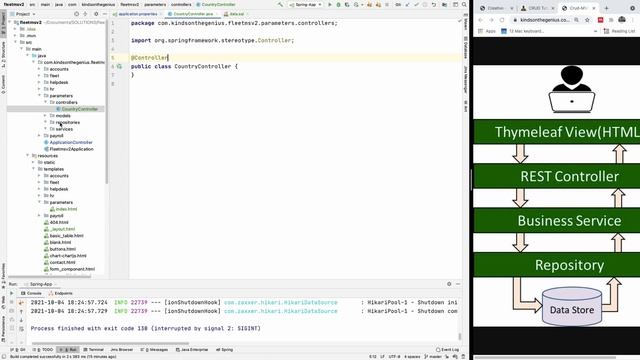Click the controllers breadcrumb in navigation bar
The image size is (640, 360).
pos(181,4)
